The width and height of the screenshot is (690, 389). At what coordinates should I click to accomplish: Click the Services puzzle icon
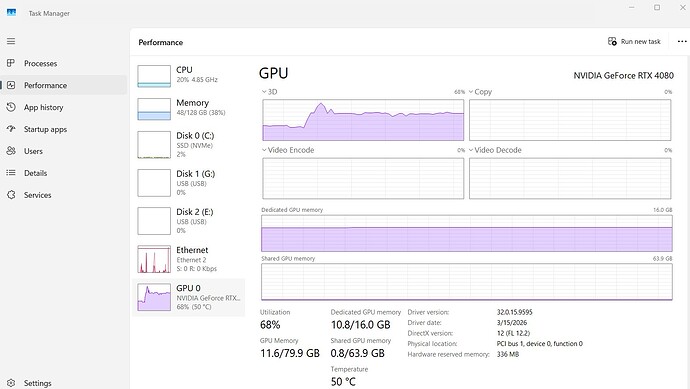pos(11,195)
